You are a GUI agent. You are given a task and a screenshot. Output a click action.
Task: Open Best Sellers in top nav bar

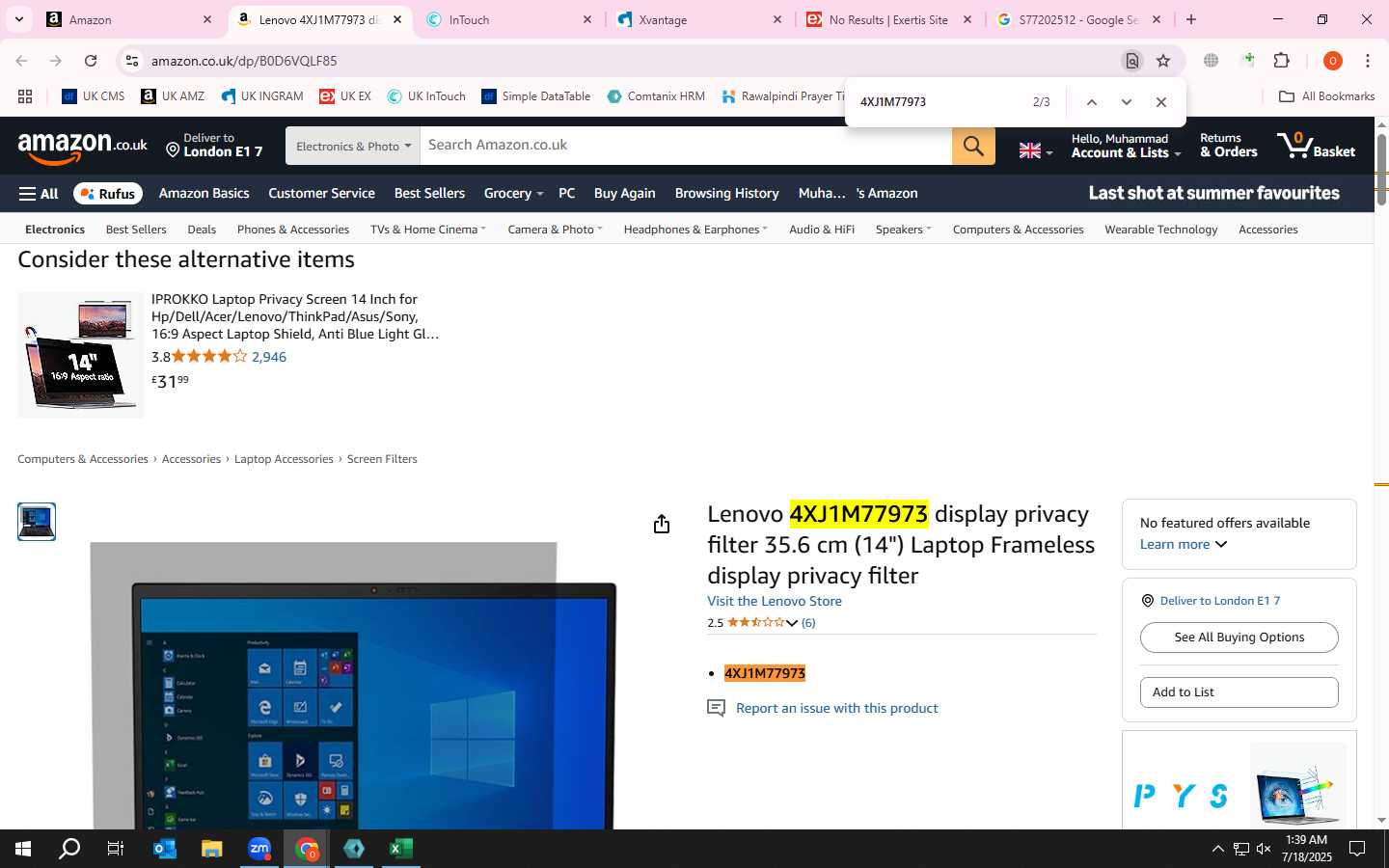coord(429,194)
